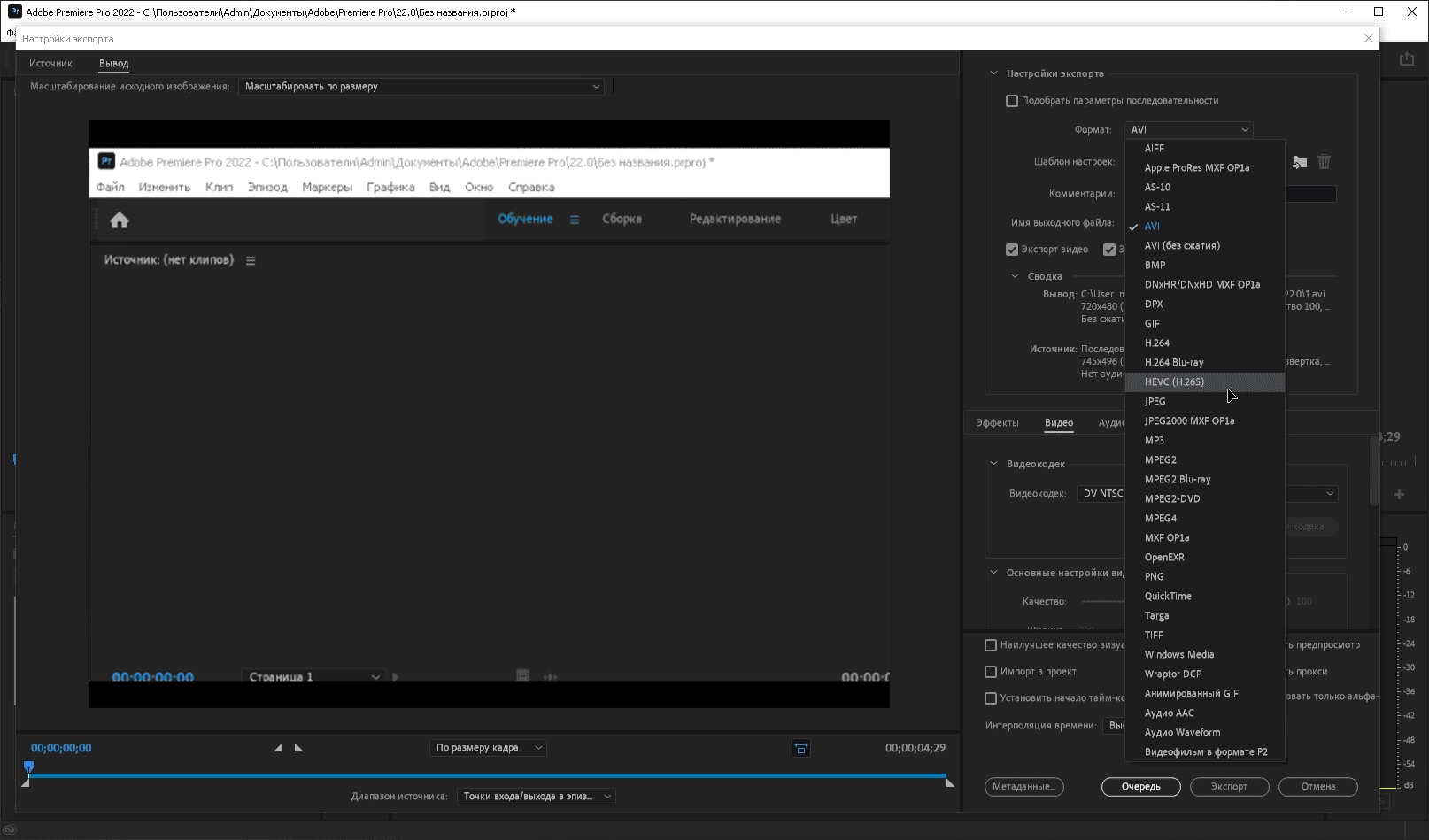The height and width of the screenshot is (840, 1429).
Task: Select JPEG format option
Action: [1205, 402]
